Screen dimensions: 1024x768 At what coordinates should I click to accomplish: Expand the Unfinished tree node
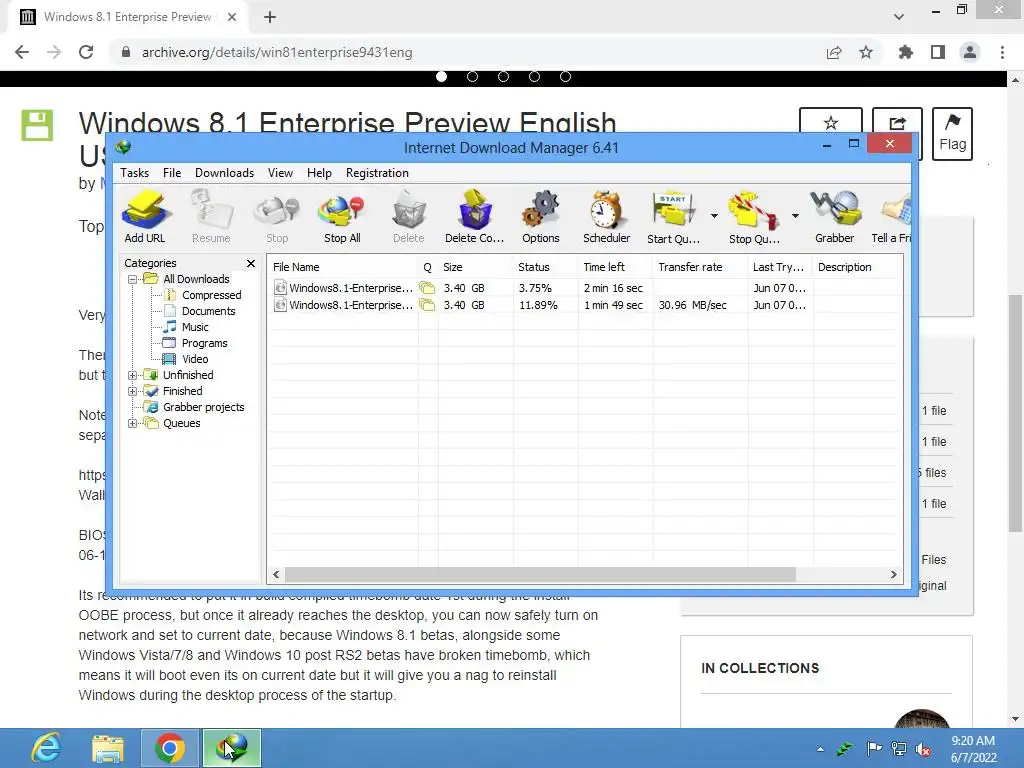point(132,376)
